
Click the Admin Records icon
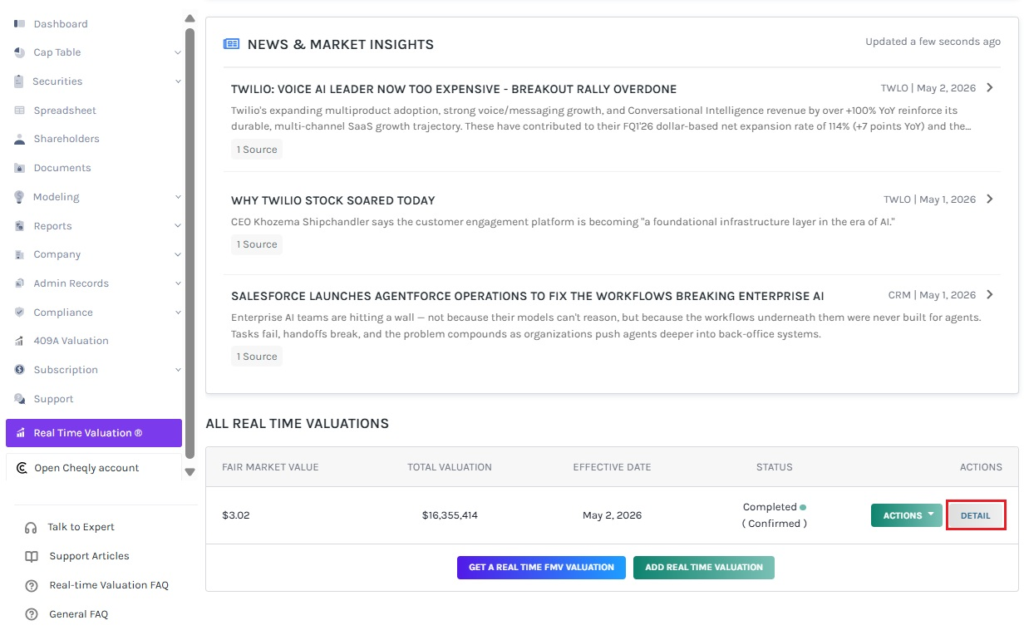coord(20,283)
